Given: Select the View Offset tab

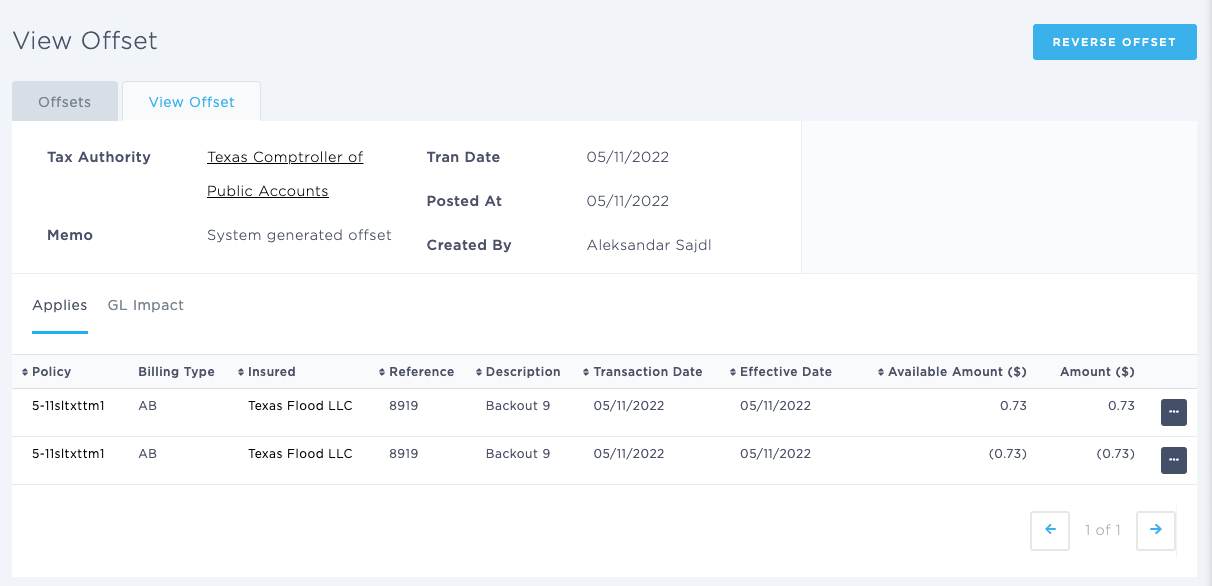Looking at the screenshot, I should point(191,102).
